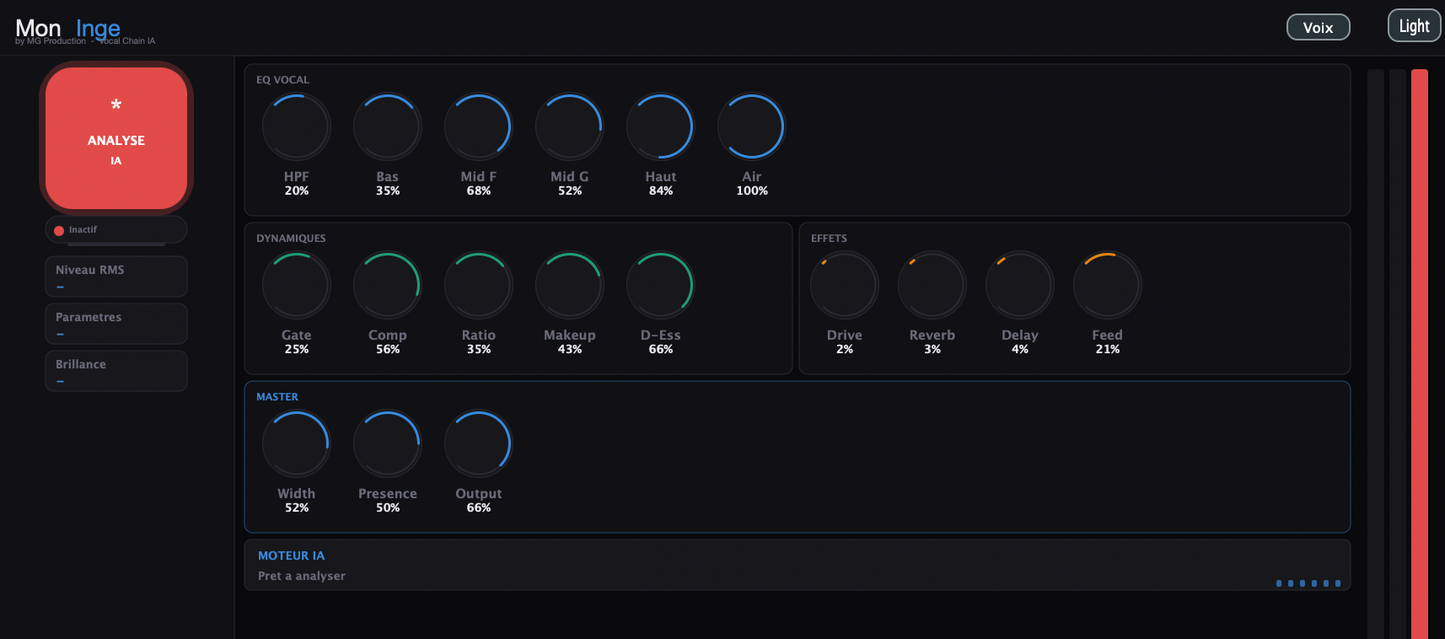Screen dimensions: 1445x639
Task: Click the Delay knob
Action: coord(1020,285)
